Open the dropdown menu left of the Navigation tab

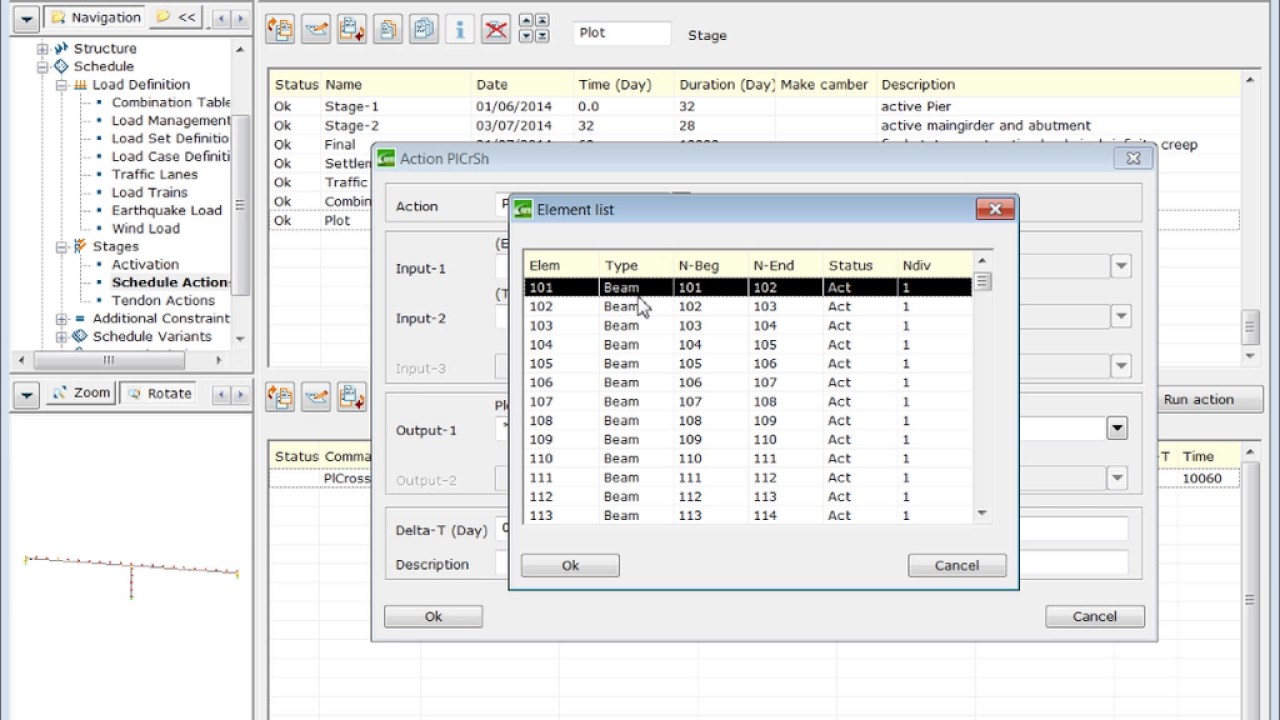click(27, 18)
